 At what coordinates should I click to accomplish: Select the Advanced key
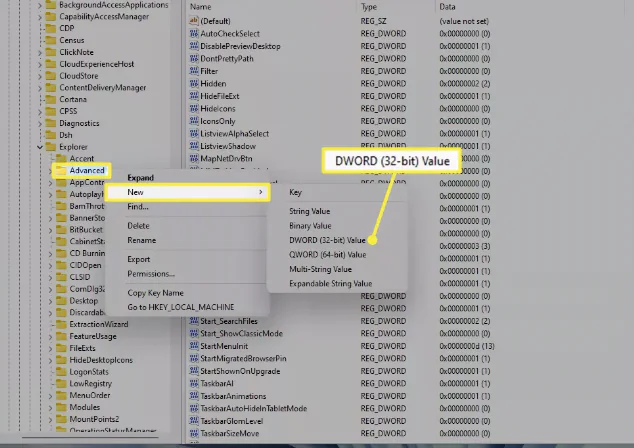click(x=87, y=171)
